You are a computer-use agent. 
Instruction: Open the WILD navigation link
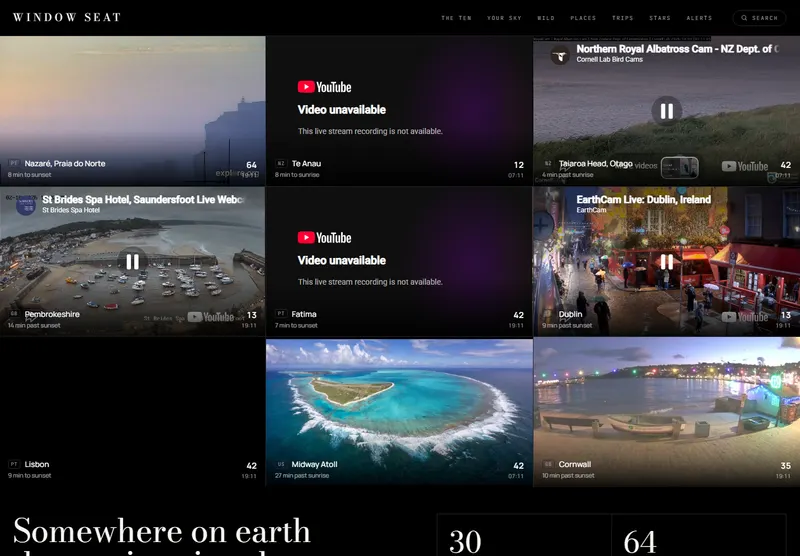(546, 18)
